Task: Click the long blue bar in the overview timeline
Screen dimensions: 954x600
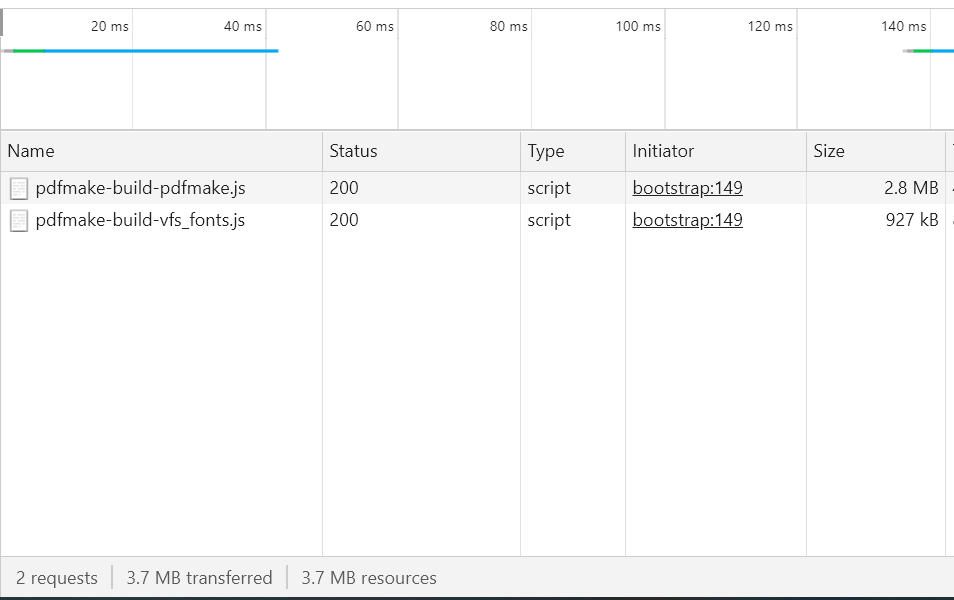Action: coord(160,50)
